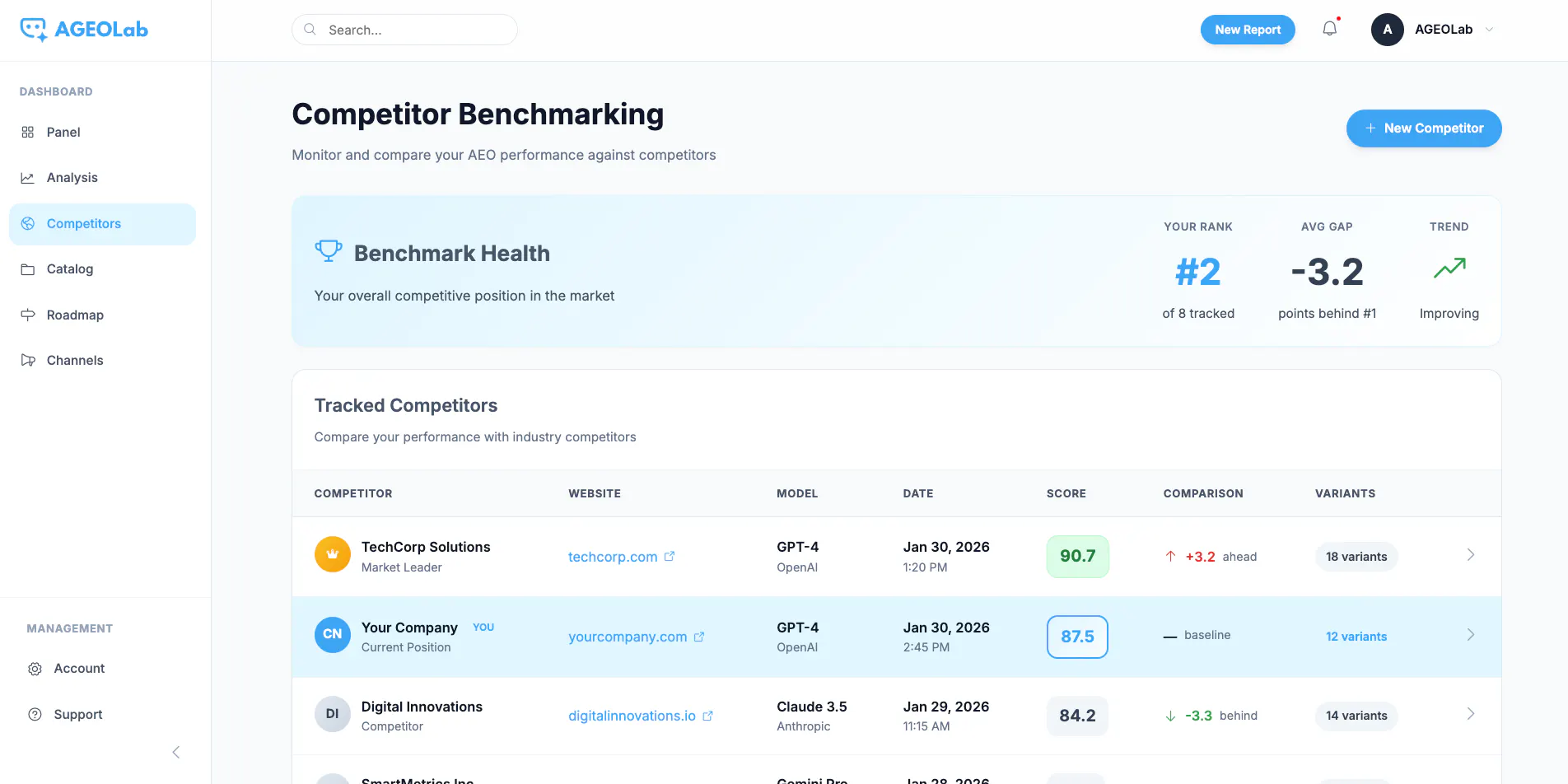Click the 84.2 score badge
1568x784 pixels.
1077,716
